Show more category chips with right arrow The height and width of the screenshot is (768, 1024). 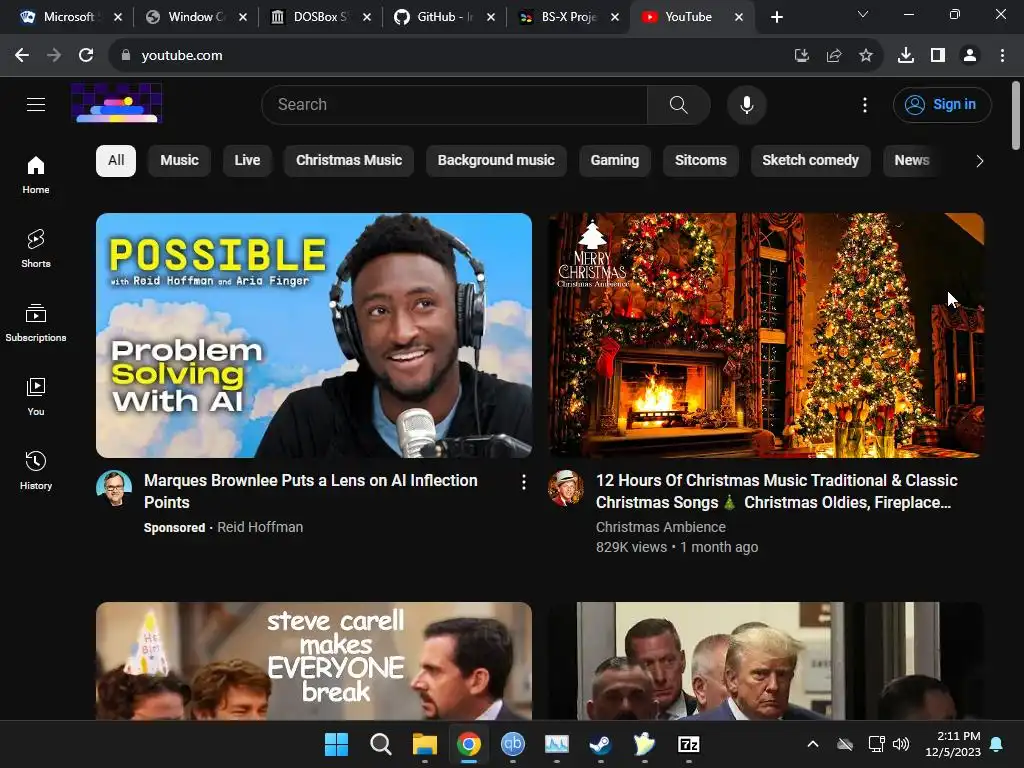pos(979,161)
